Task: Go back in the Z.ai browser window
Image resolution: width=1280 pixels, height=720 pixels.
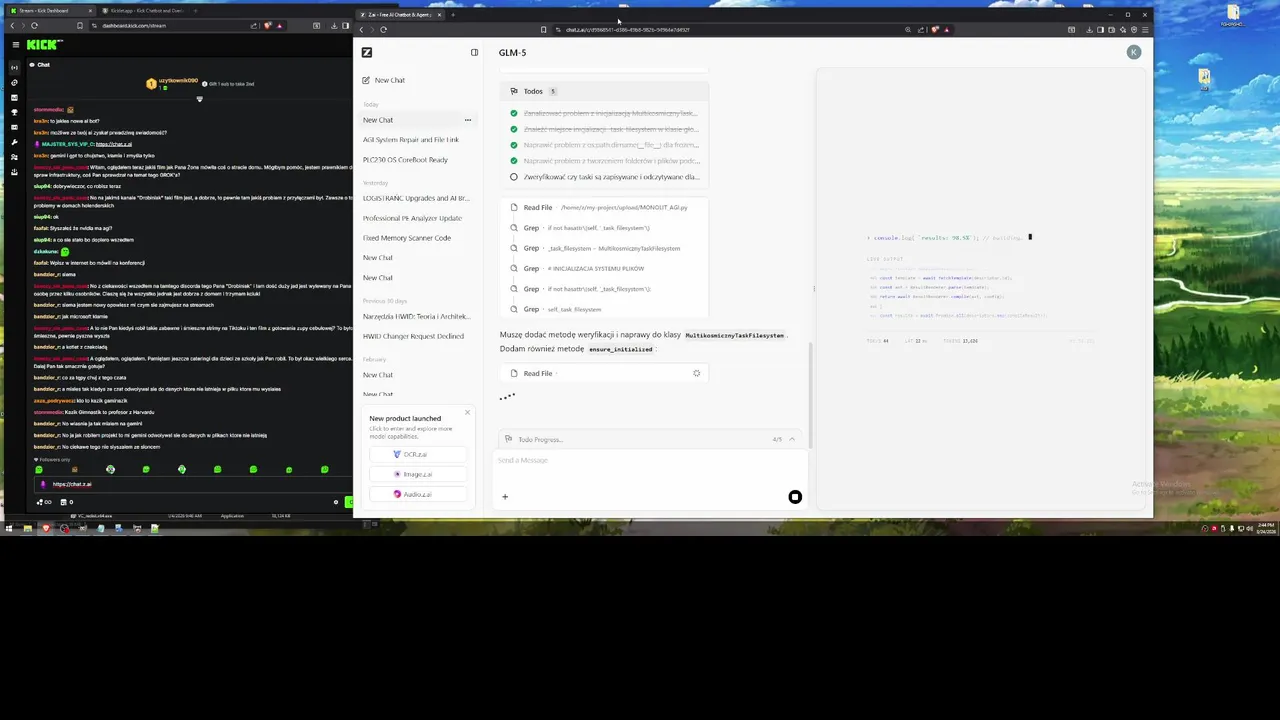Action: tap(361, 29)
